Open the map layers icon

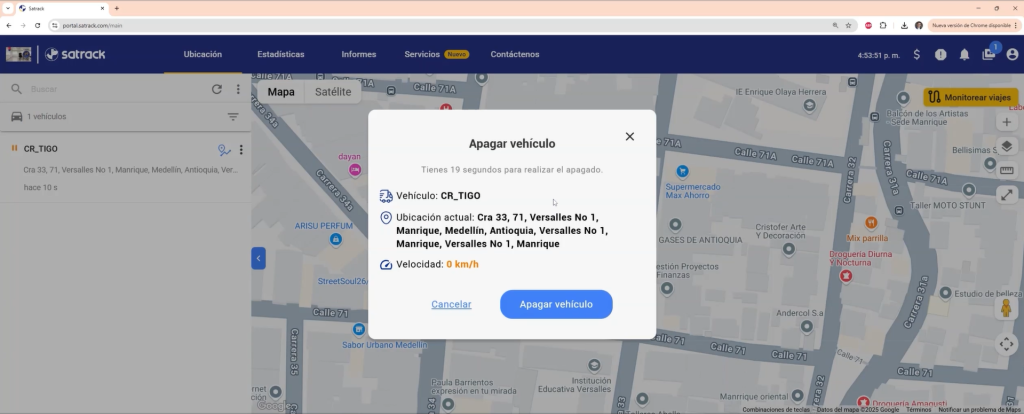click(1006, 146)
